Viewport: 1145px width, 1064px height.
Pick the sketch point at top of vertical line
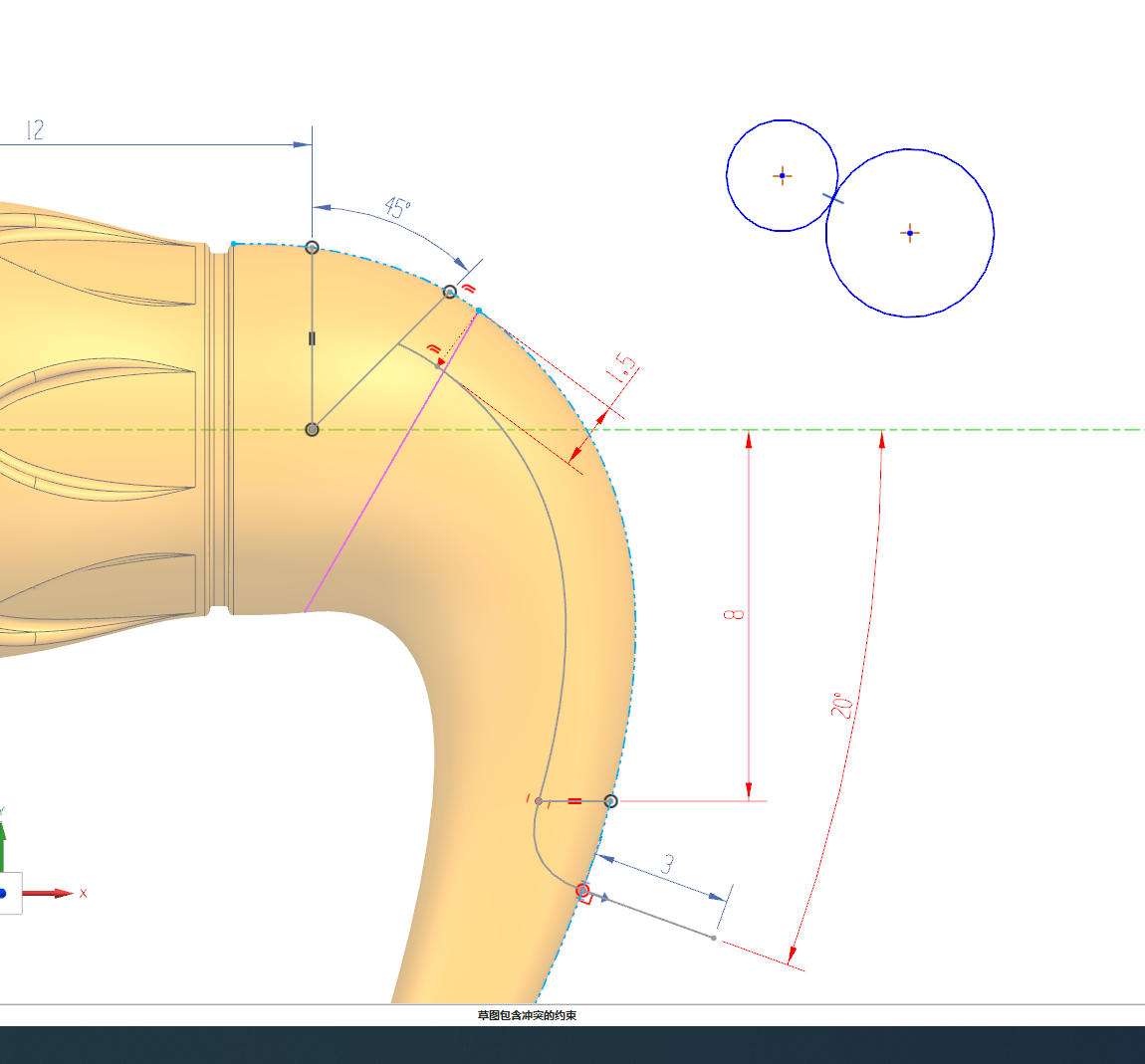coord(312,248)
